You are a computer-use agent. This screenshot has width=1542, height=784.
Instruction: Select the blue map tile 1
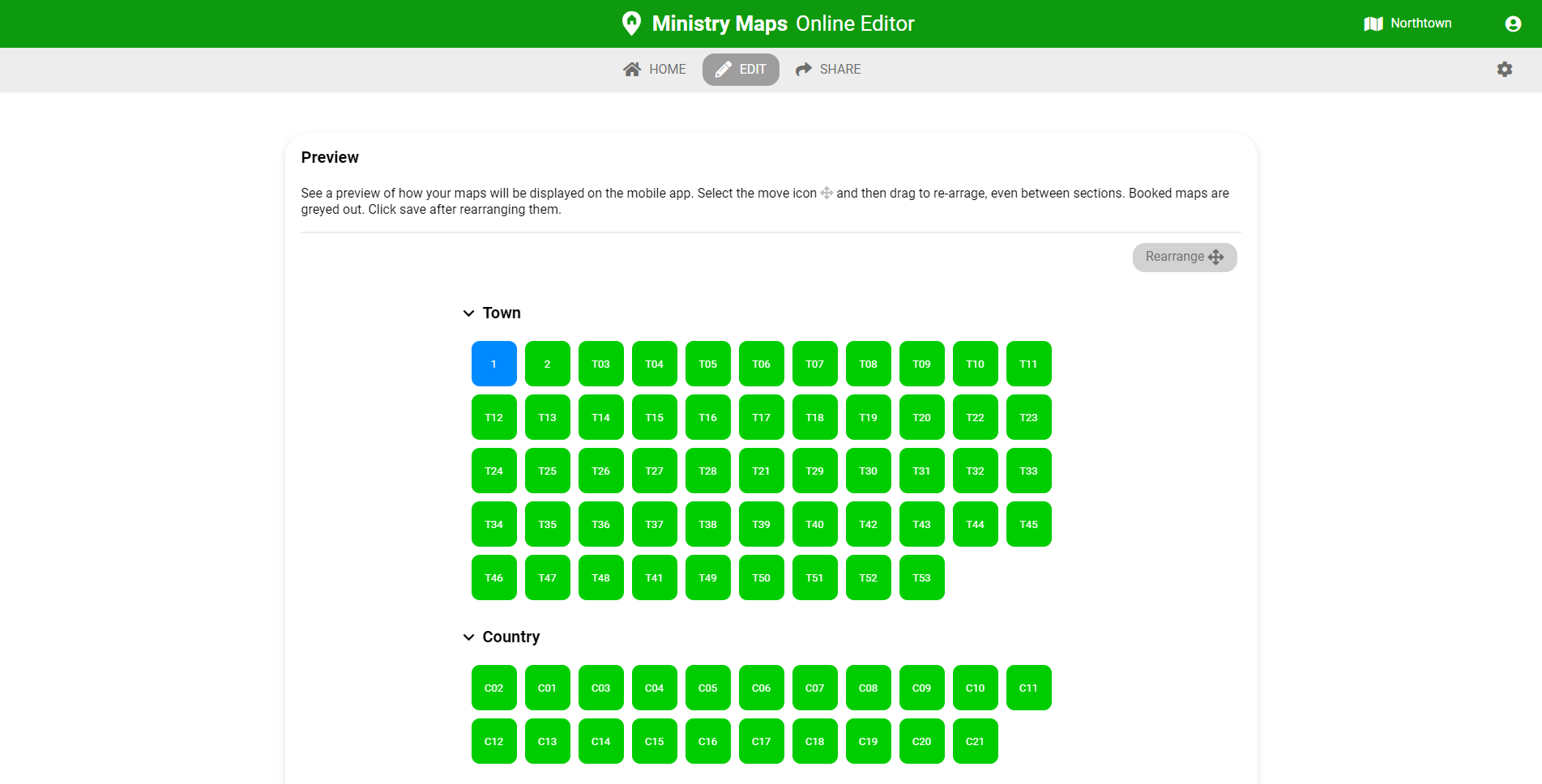pos(494,364)
